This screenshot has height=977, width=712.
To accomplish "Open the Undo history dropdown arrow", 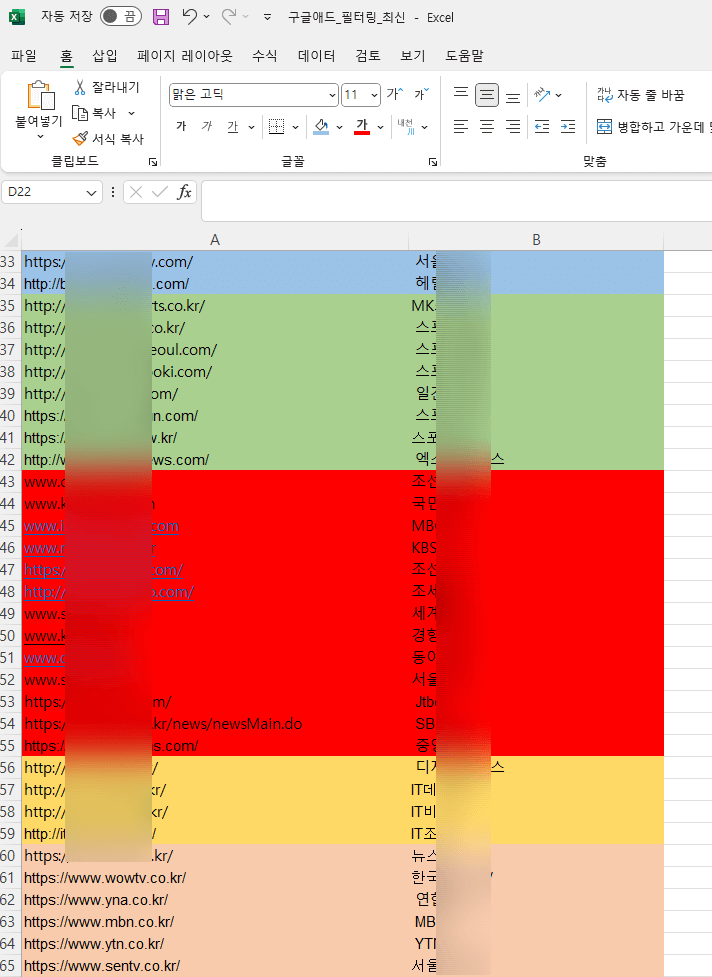I will tap(207, 17).
